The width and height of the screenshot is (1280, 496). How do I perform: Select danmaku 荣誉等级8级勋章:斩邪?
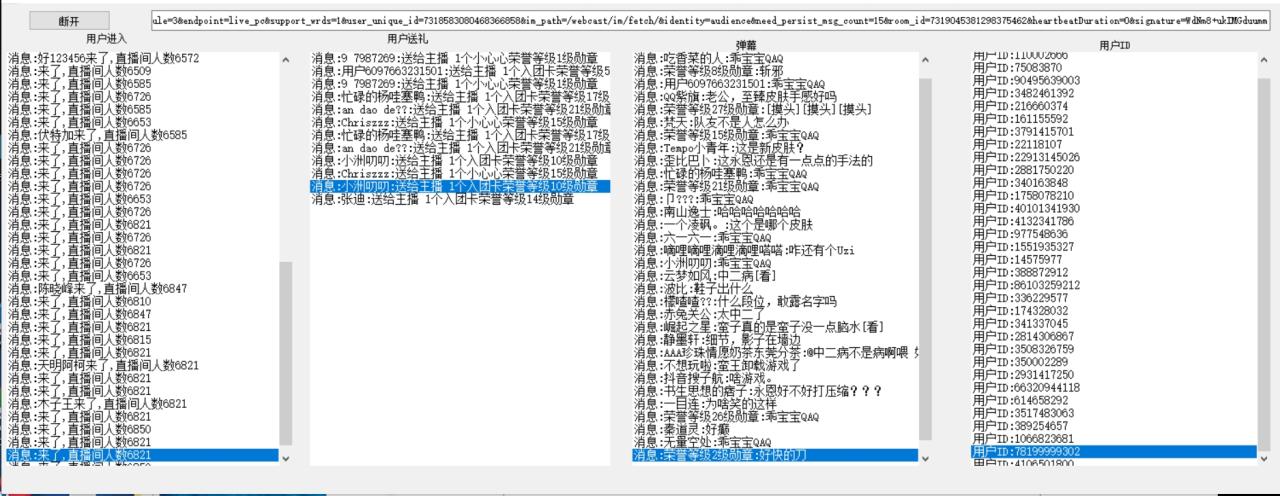click(x=775, y=72)
